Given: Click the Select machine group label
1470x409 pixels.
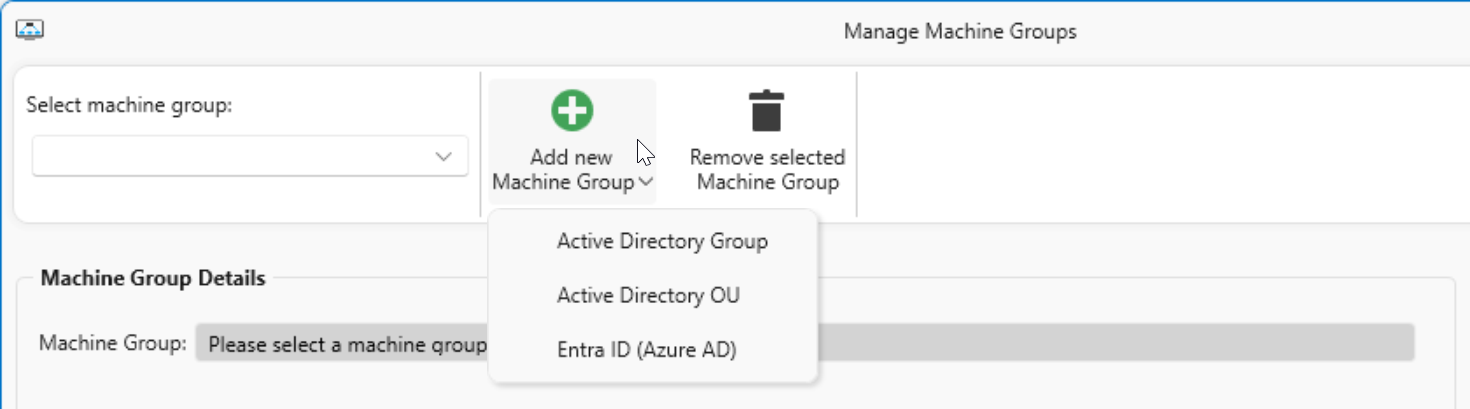Looking at the screenshot, I should coord(129,105).
